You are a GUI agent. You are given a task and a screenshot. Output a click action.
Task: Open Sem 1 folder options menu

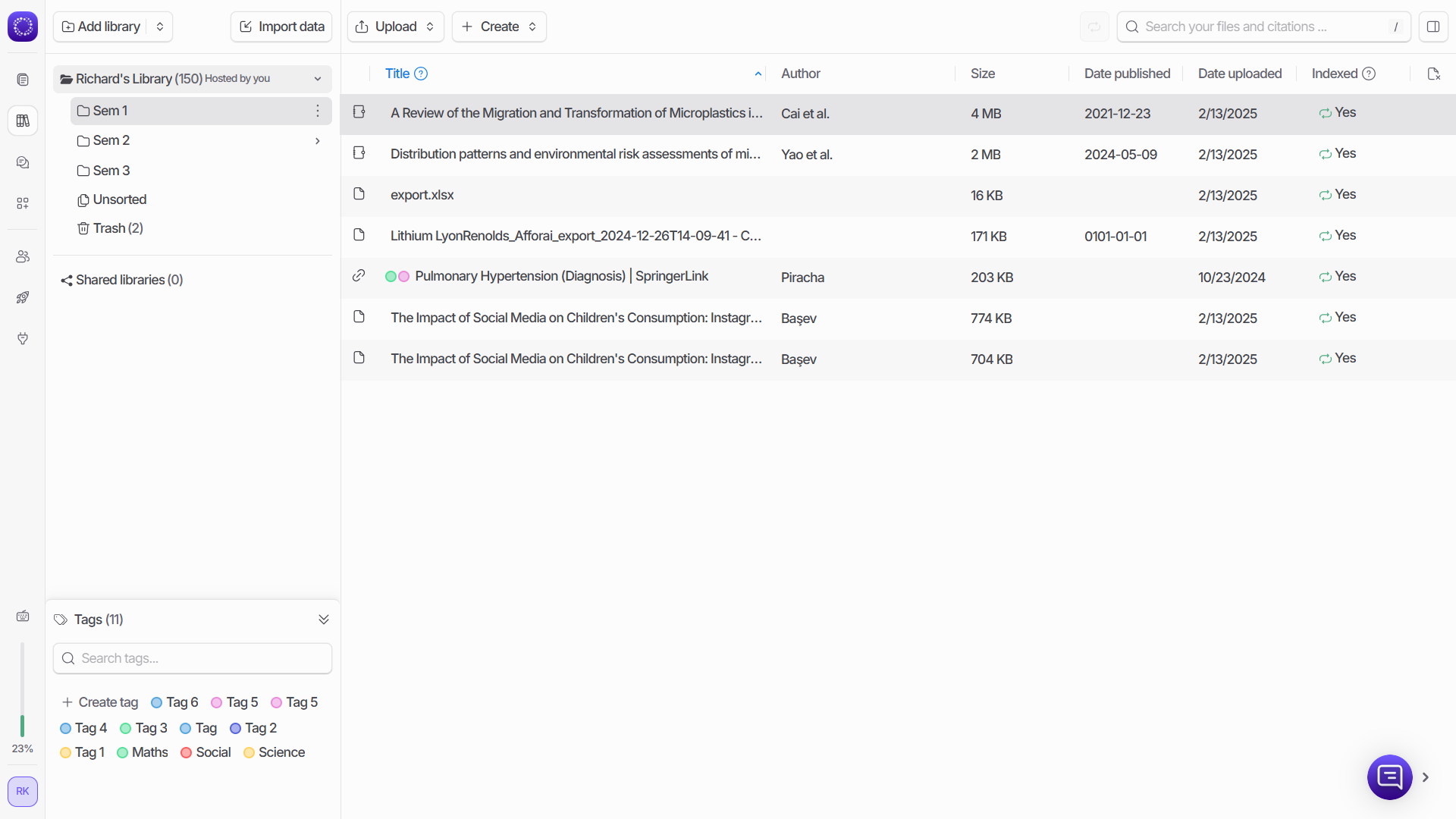point(318,111)
